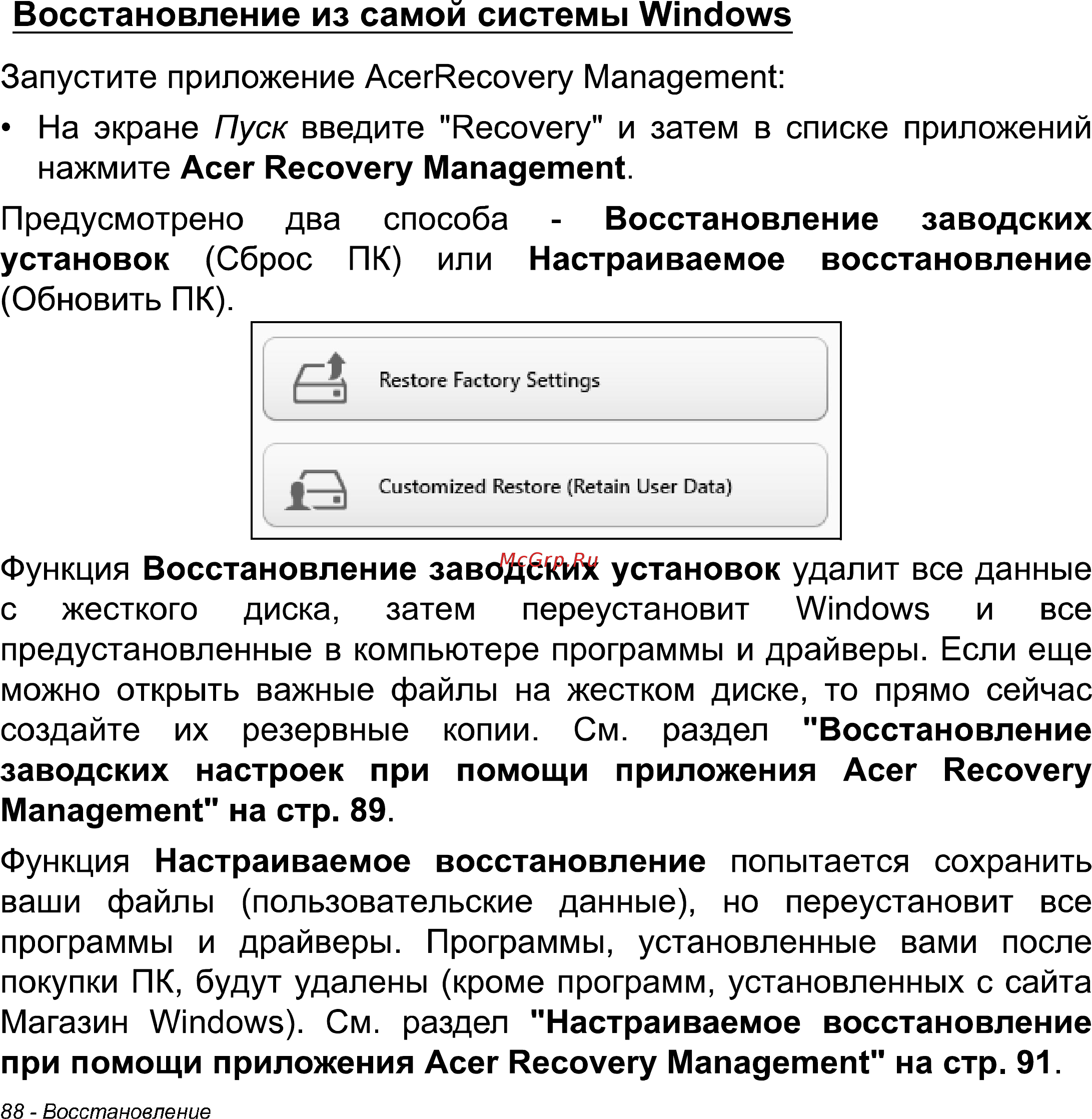Click cross-reference ending "на стр. 89"
The image size is (1092, 1119).
(x=545, y=770)
